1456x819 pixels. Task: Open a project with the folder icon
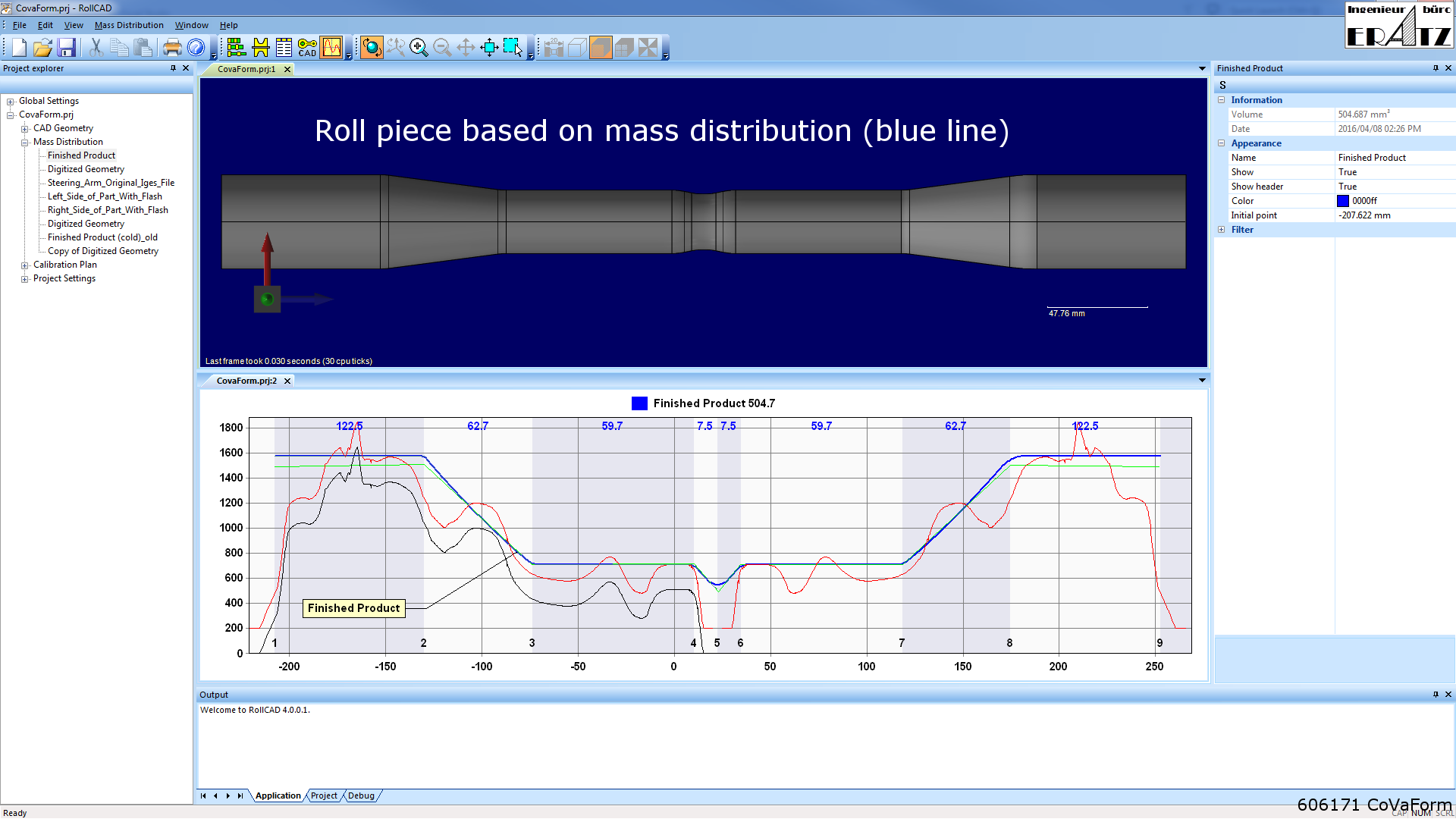[x=42, y=48]
